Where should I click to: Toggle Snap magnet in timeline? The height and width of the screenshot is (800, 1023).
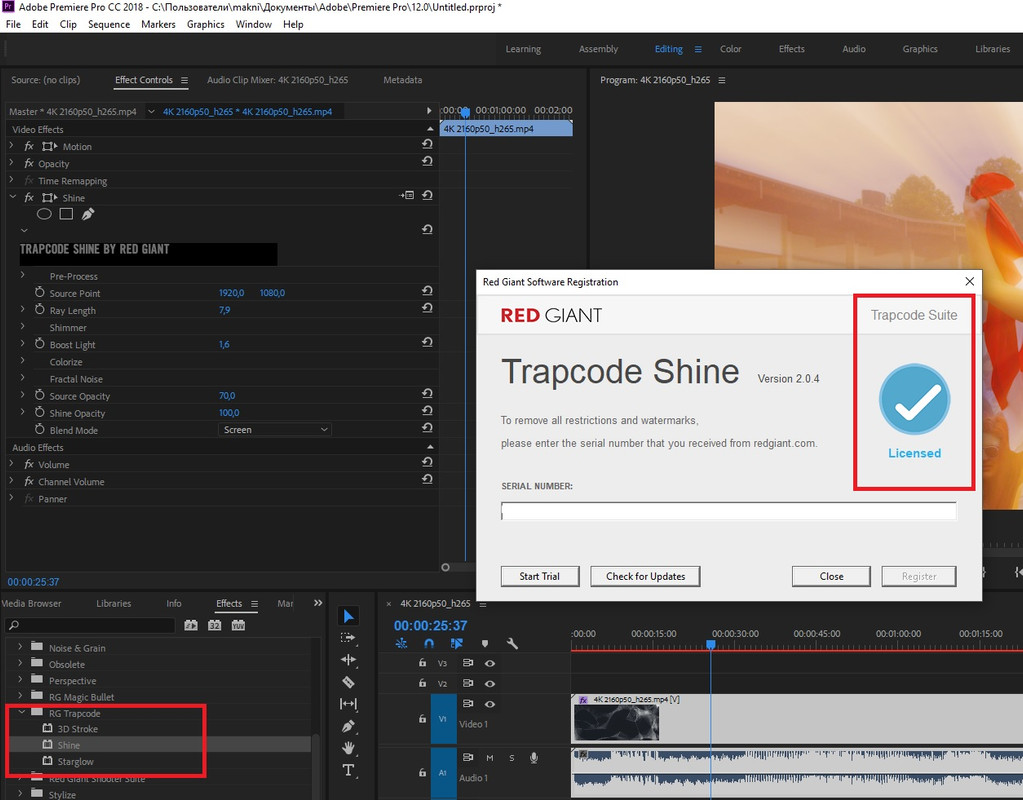[429, 643]
